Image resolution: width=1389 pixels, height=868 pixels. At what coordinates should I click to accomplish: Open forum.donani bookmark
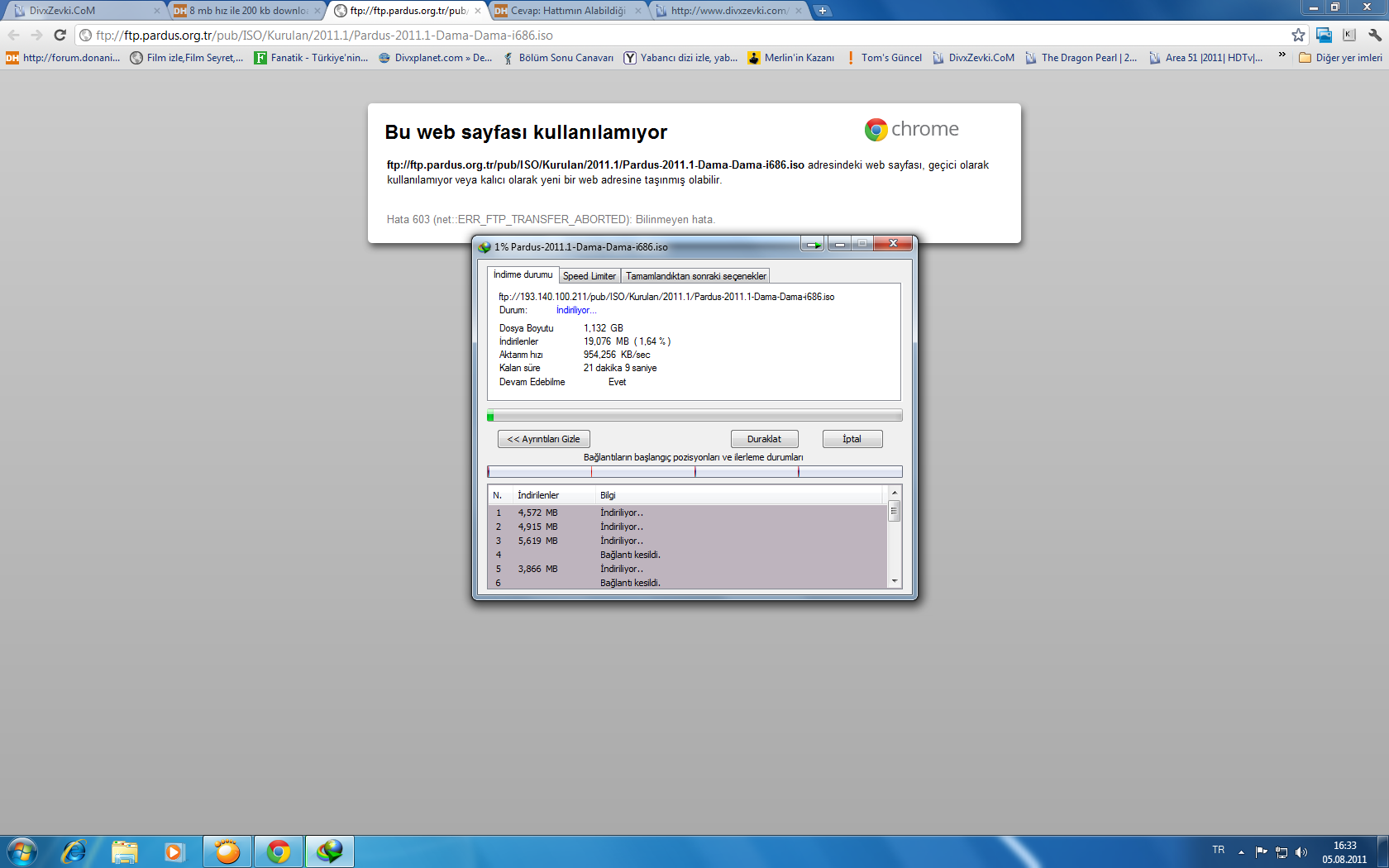pyautogui.click(x=63, y=58)
